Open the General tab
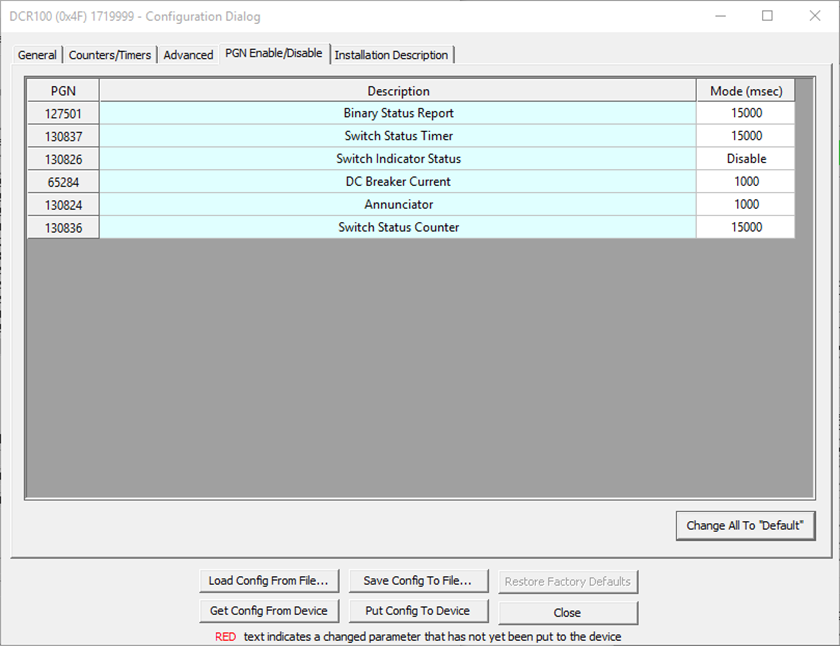Image resolution: width=840 pixels, height=646 pixels. [37, 55]
